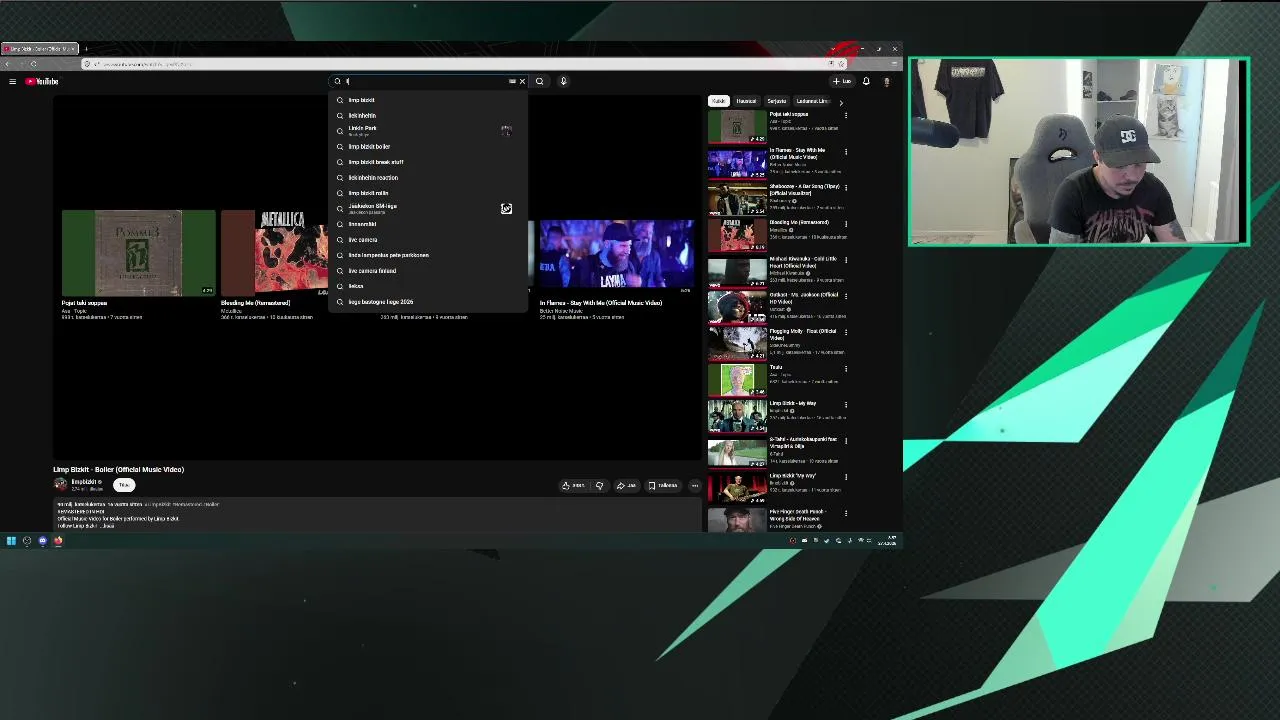Open a new browser tab with the plus
The width and height of the screenshot is (1280, 720).
(86, 48)
